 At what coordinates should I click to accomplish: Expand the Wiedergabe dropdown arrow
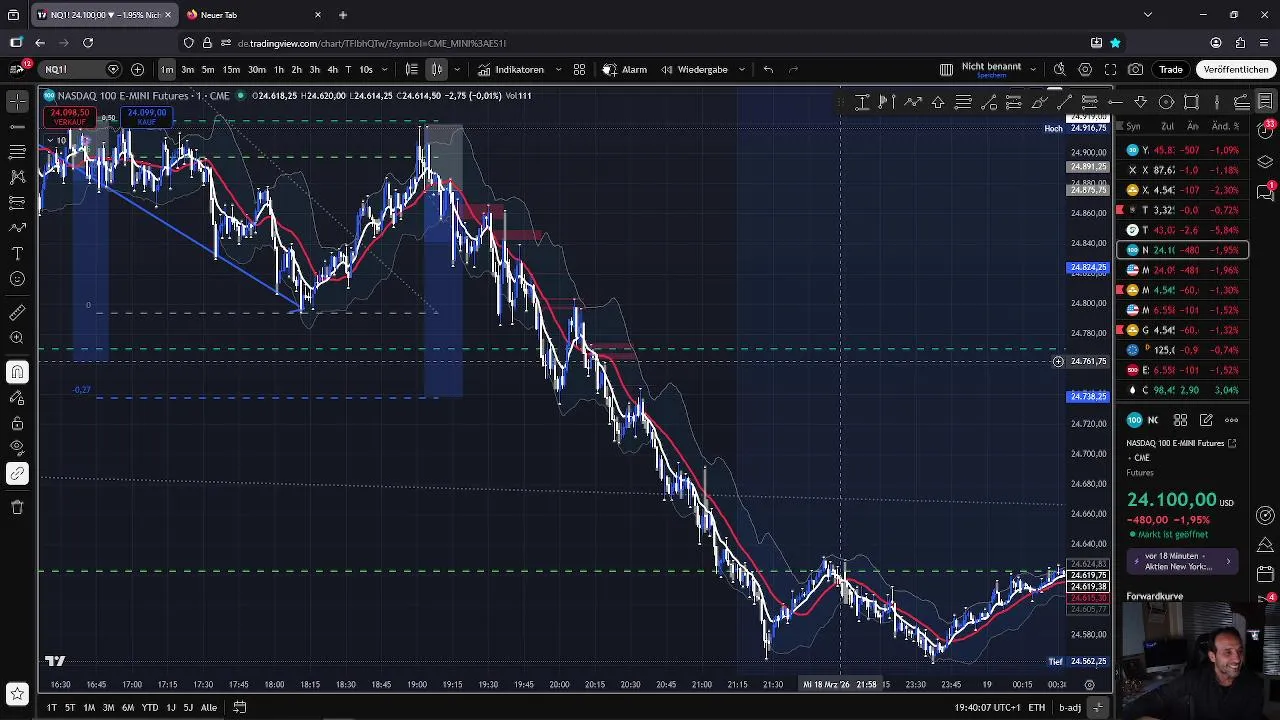(741, 69)
